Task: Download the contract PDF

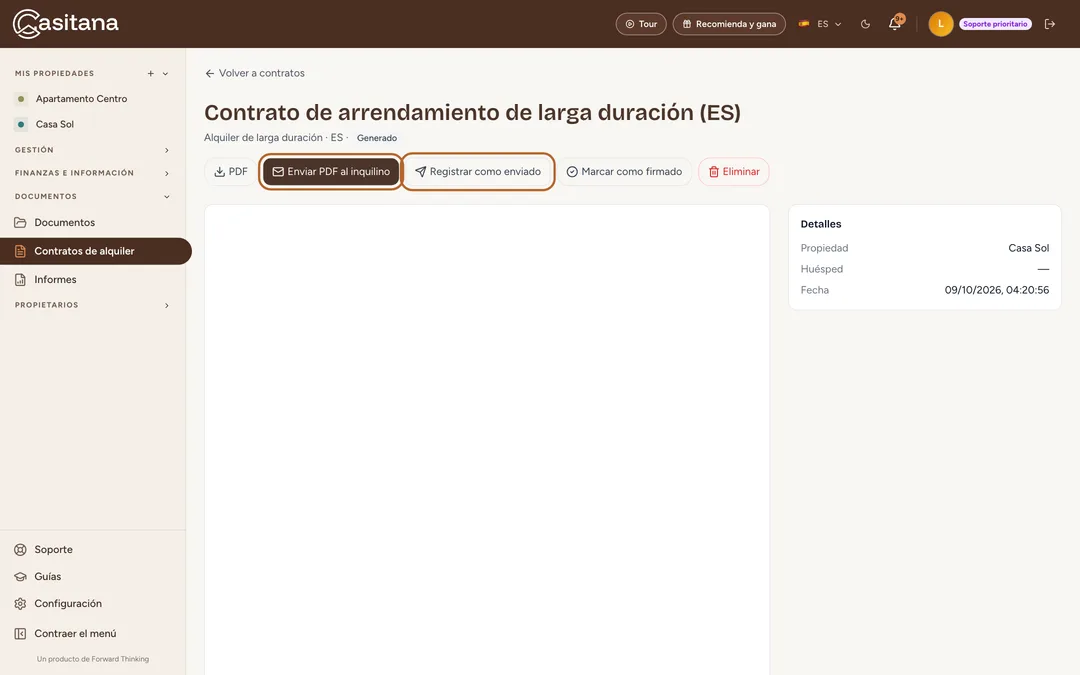Action: 231,172
